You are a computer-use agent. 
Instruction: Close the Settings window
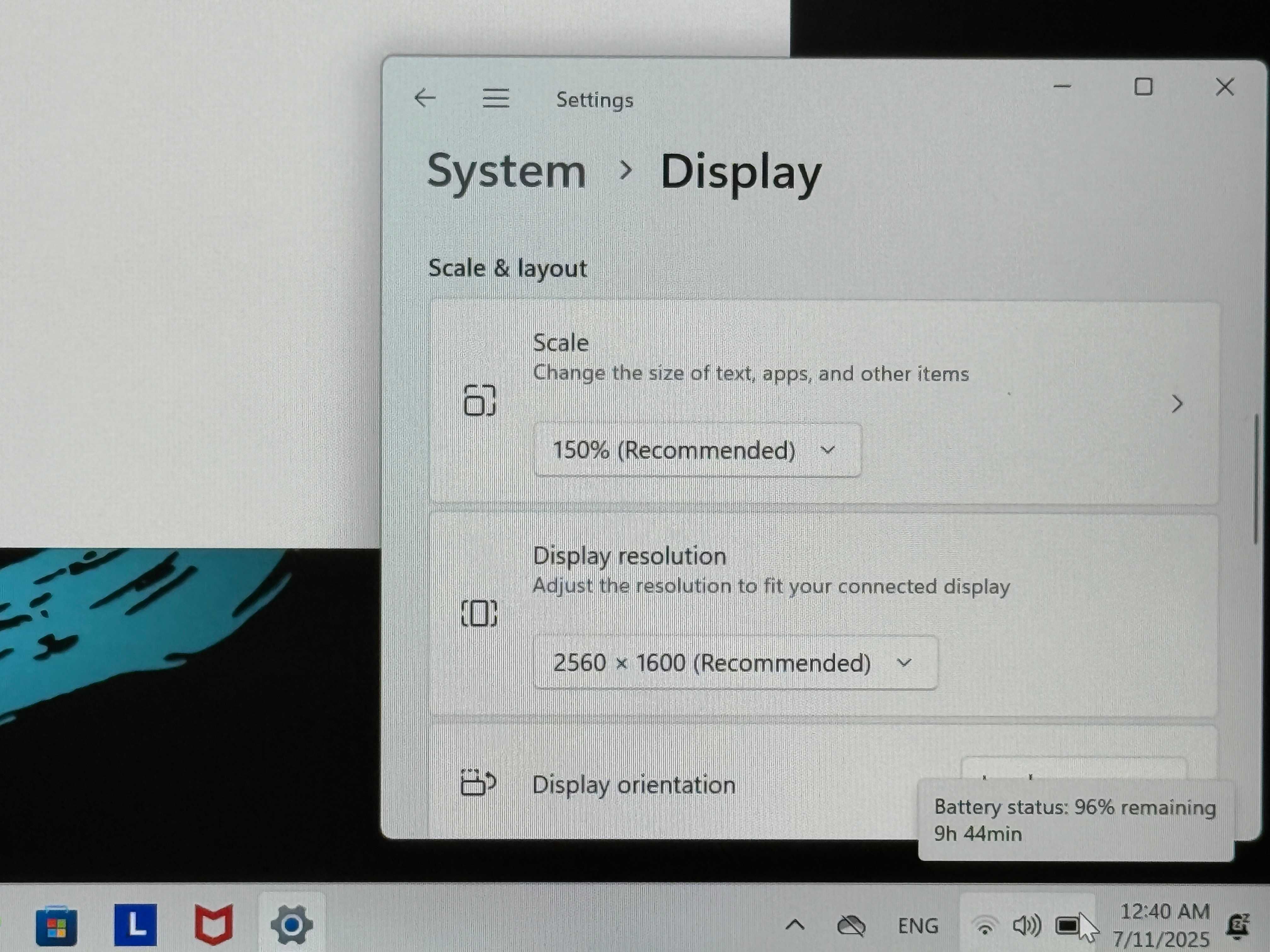coord(1225,87)
